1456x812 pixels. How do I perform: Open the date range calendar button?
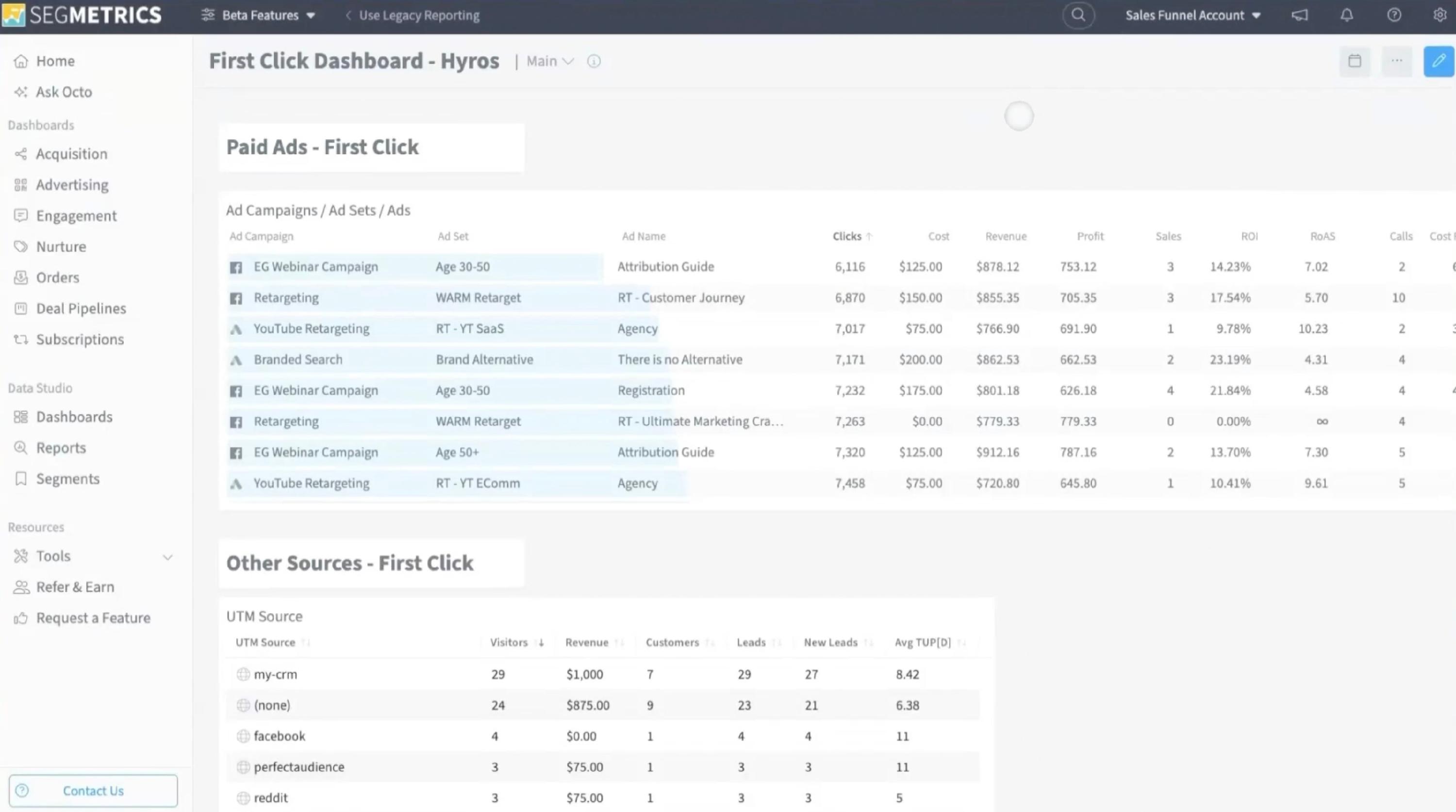click(1355, 61)
